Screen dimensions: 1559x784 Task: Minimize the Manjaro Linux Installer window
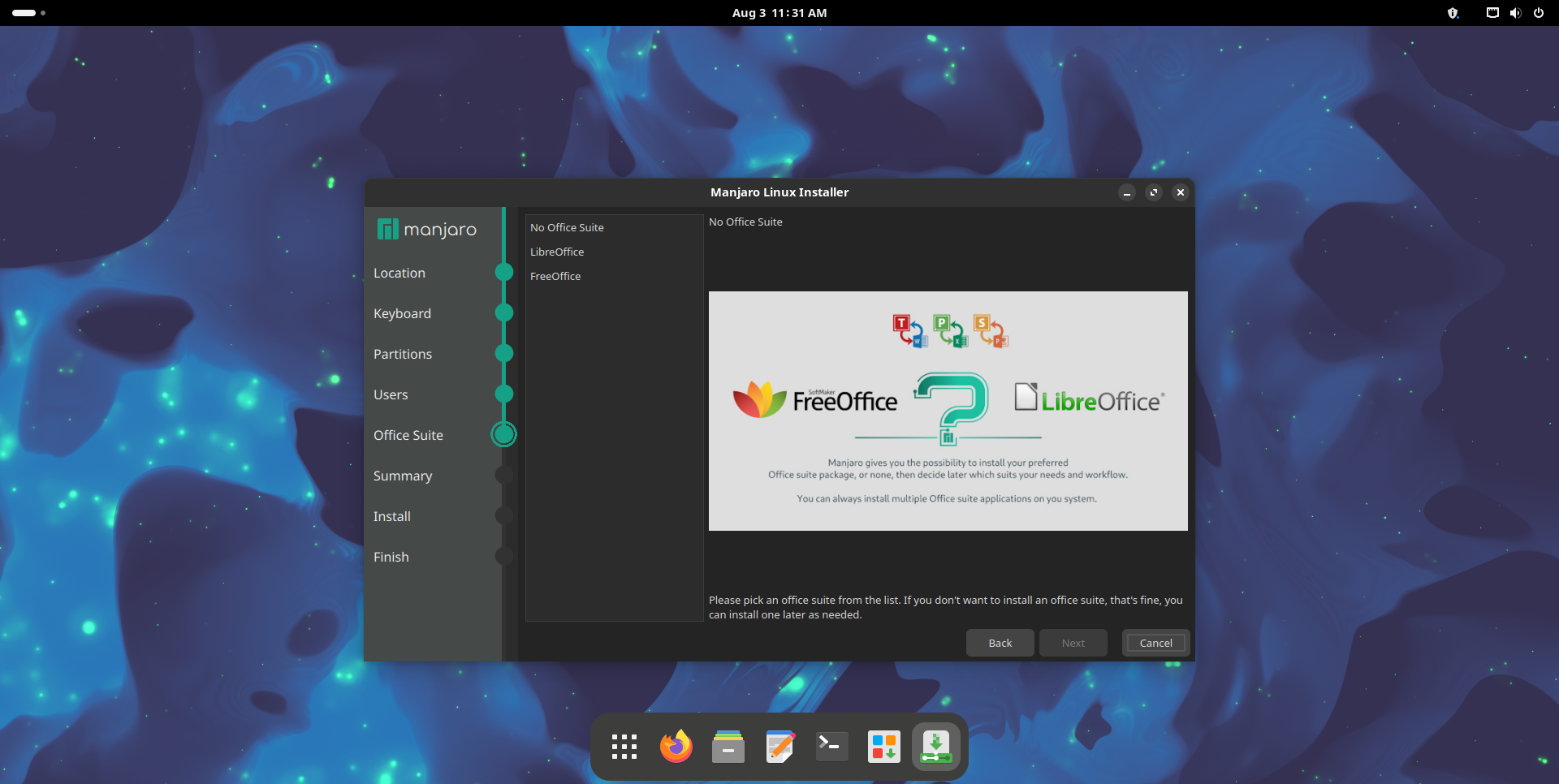pos(1127,192)
